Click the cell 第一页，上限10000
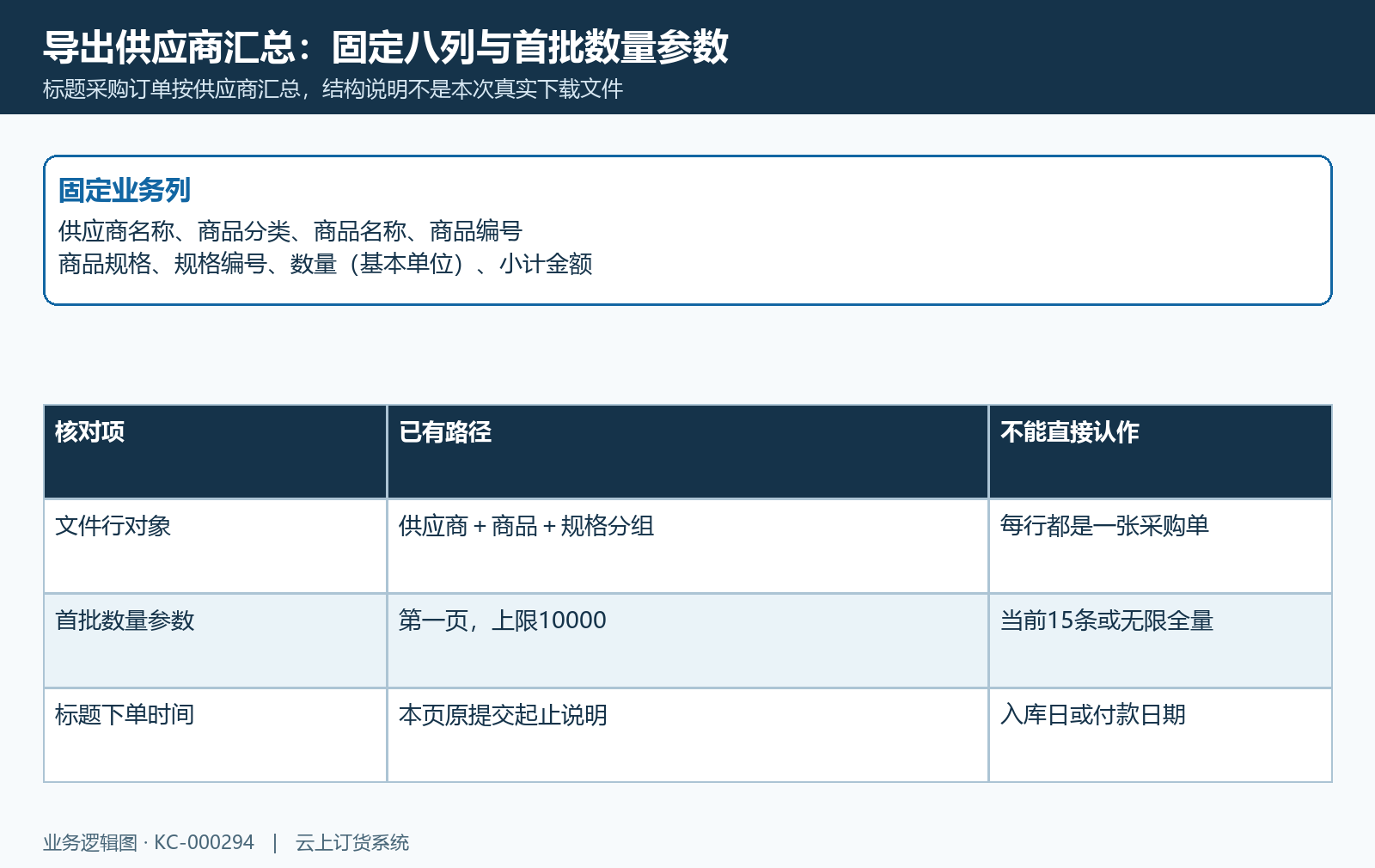This screenshot has width=1375, height=868. tap(687, 640)
